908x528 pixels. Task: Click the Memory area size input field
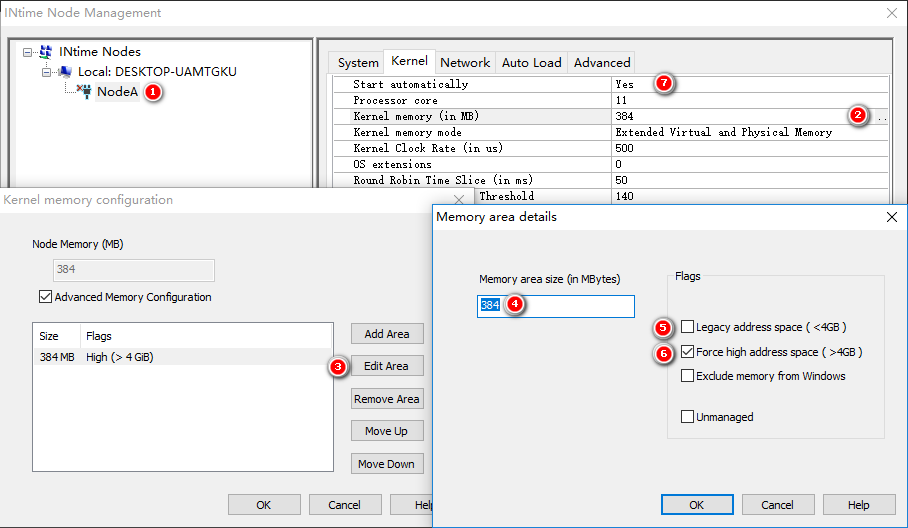tap(556, 306)
